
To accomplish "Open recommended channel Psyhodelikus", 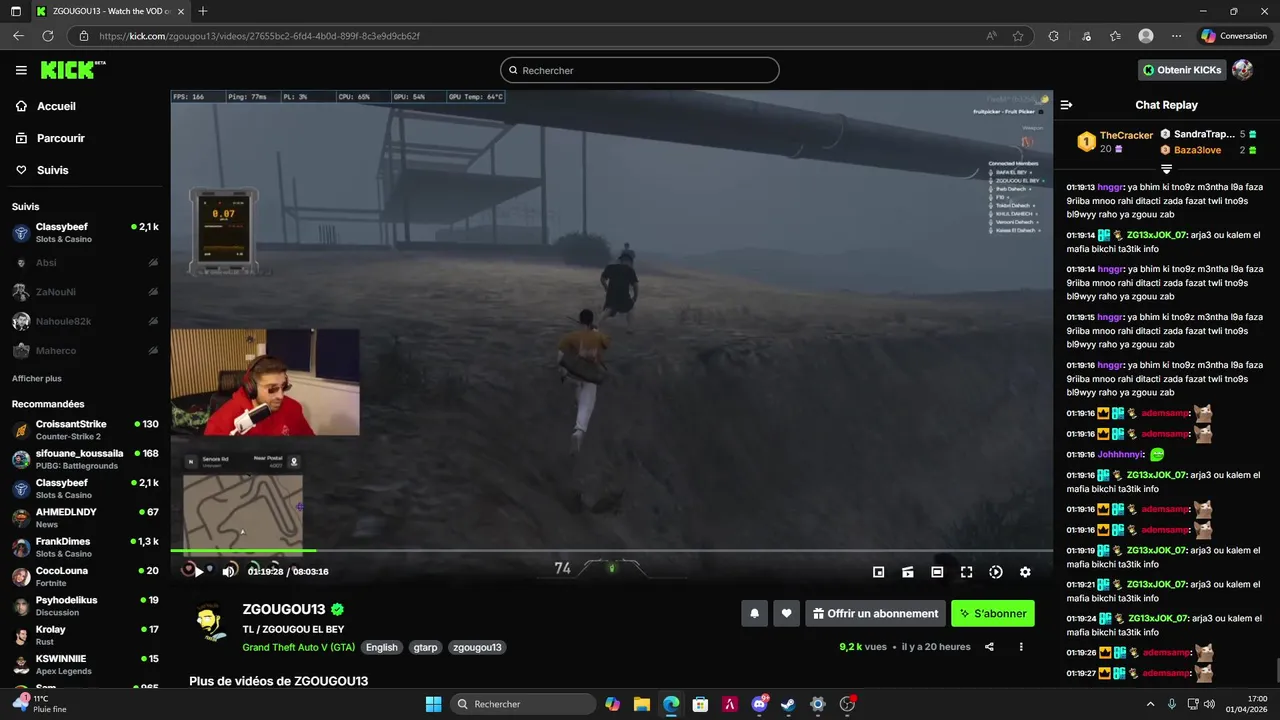I will (85, 606).
